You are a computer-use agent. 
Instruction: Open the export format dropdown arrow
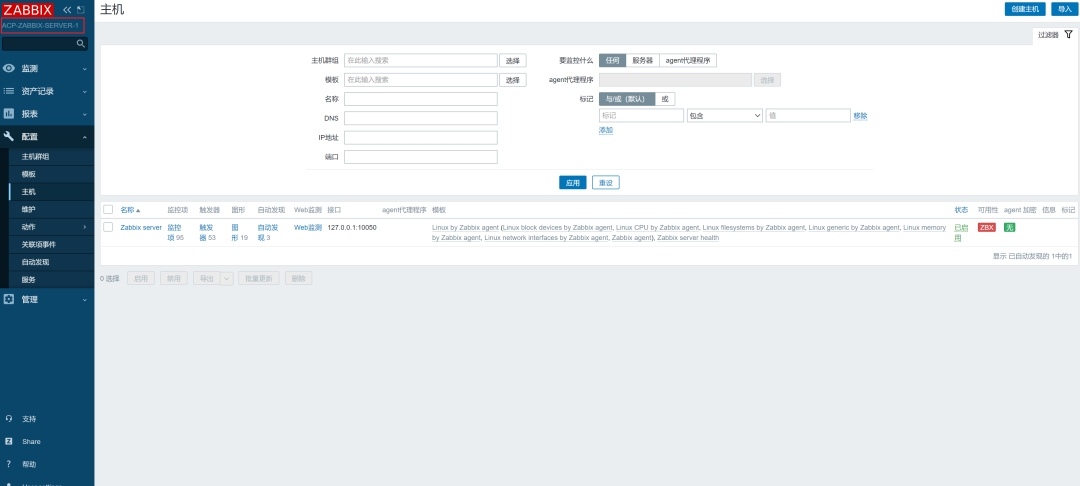(227, 278)
